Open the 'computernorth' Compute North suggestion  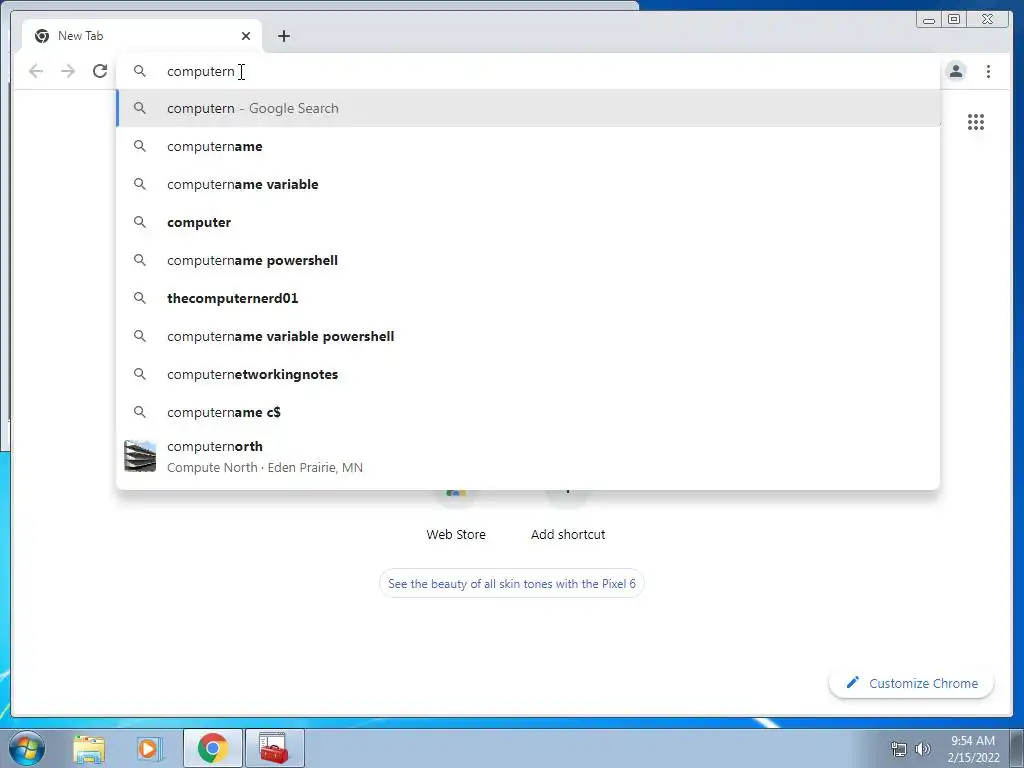tap(528, 456)
